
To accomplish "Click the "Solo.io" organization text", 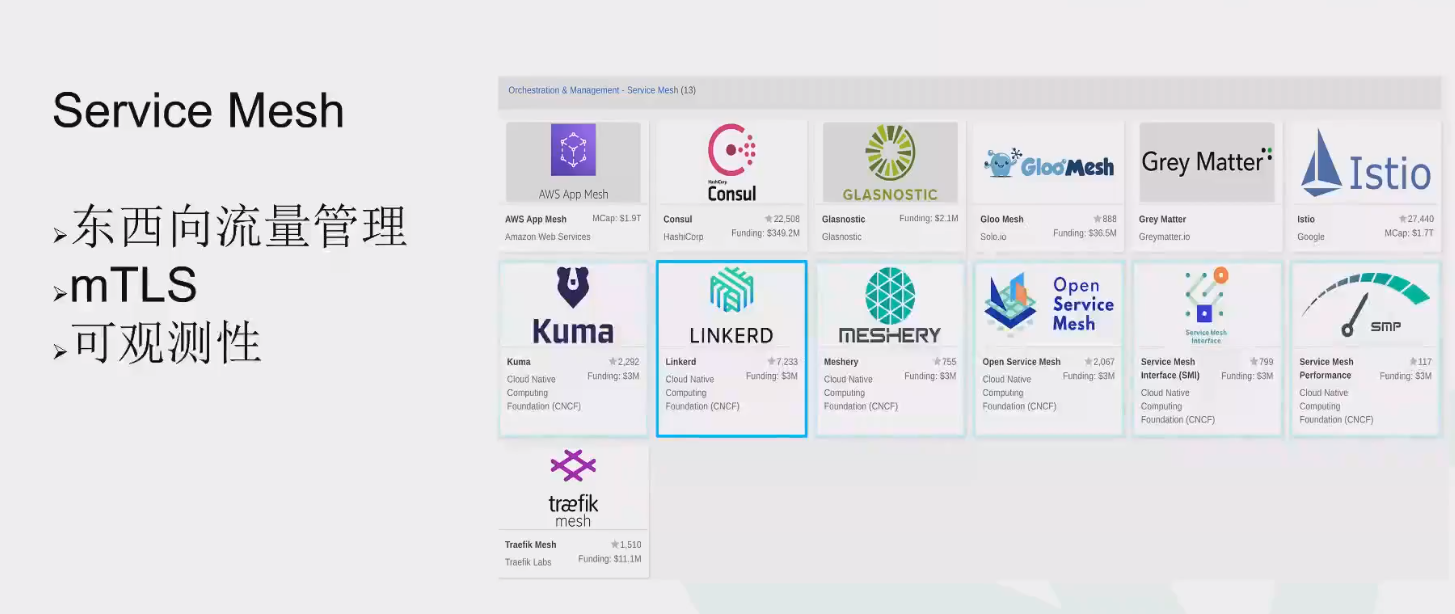I will click(995, 237).
